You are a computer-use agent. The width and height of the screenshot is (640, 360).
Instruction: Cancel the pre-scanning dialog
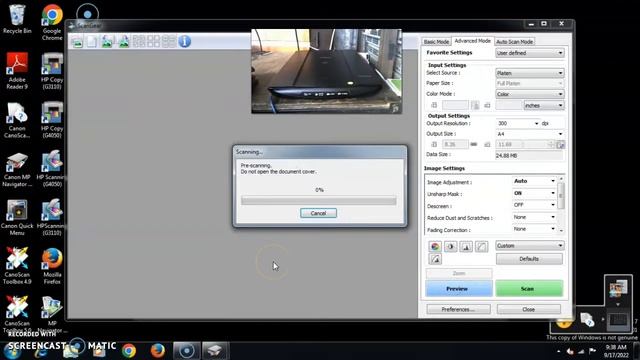point(318,213)
